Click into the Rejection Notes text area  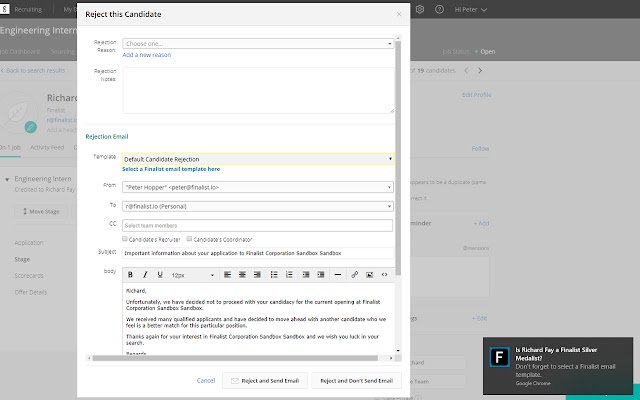point(258,90)
